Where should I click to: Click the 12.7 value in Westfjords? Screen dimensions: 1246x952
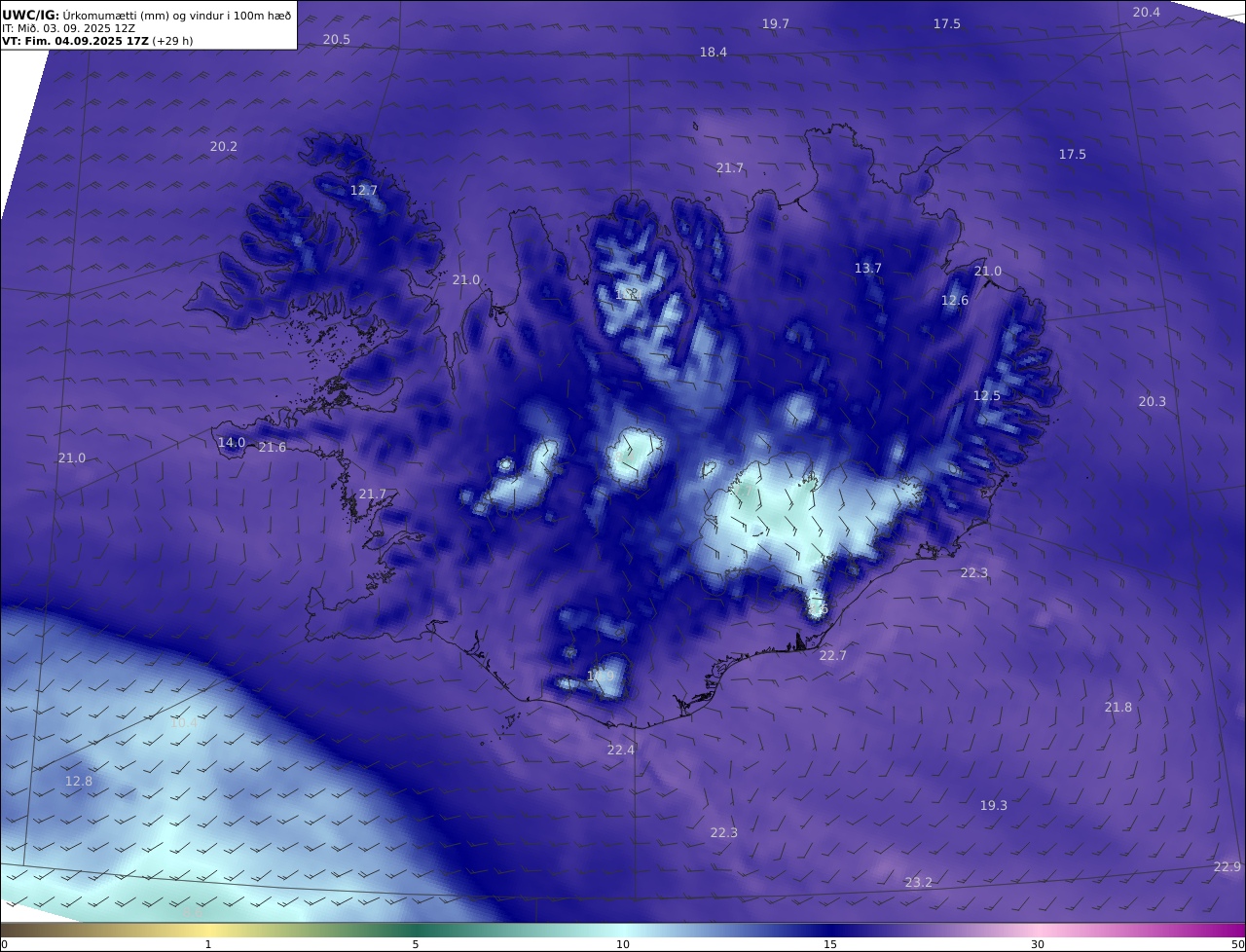pos(363,190)
